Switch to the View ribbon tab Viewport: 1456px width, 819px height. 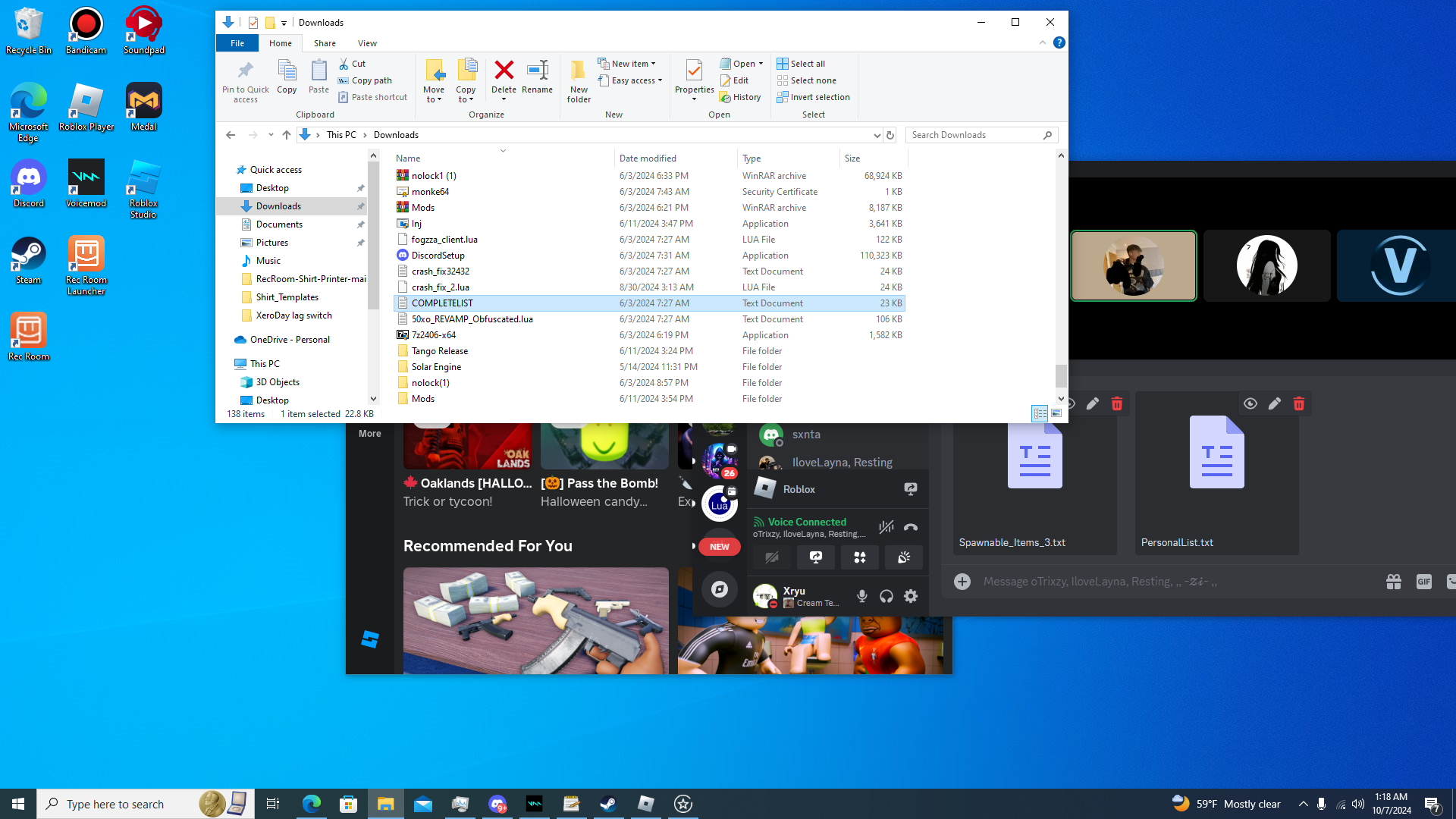(367, 43)
